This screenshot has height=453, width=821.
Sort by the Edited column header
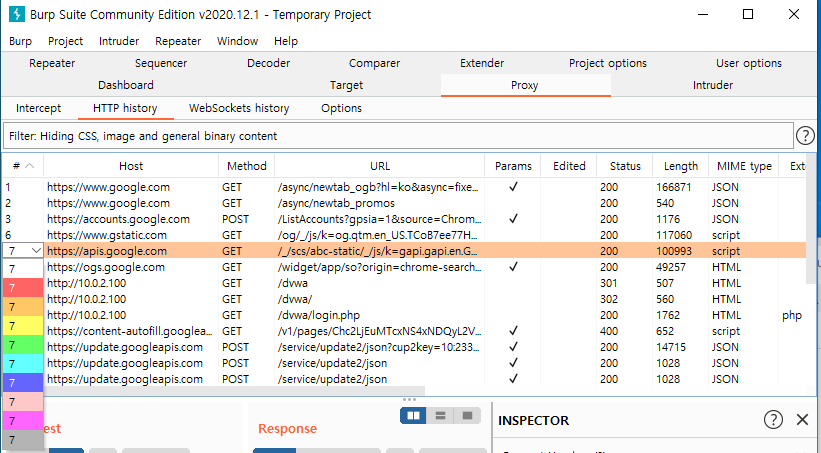click(x=569, y=166)
